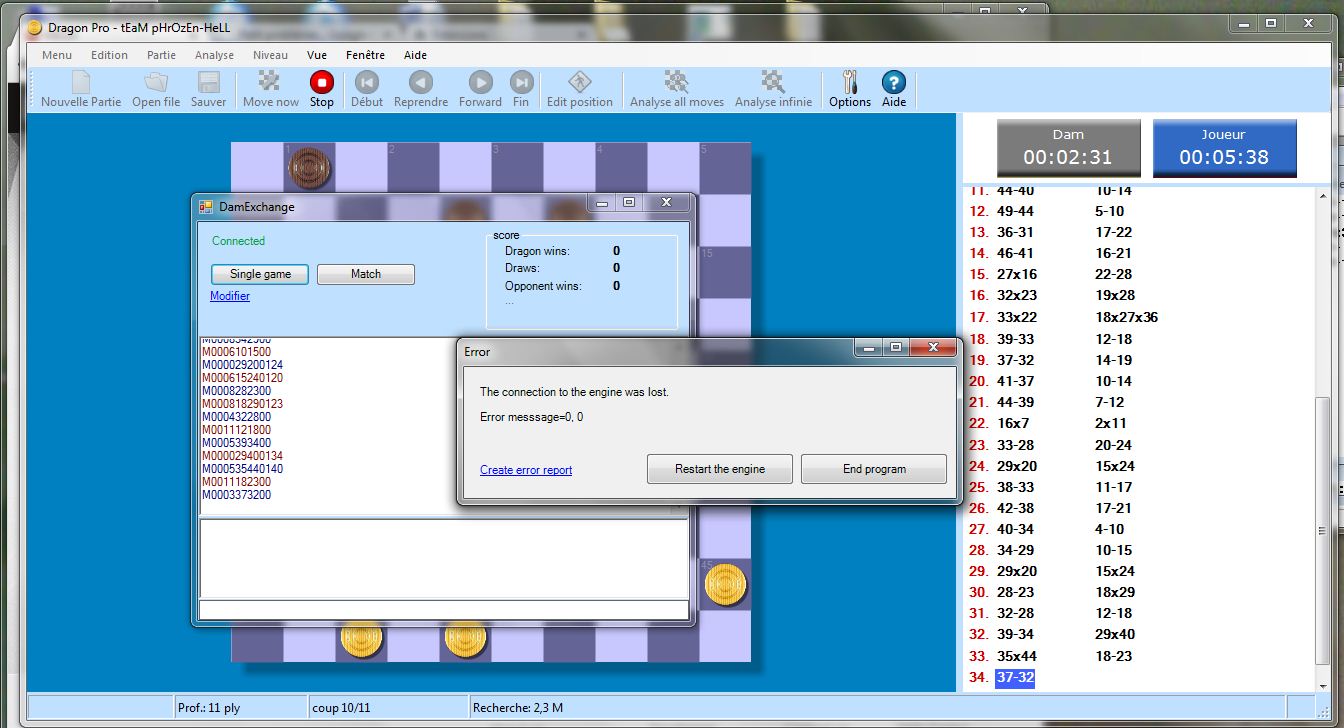Click the Aide help icon

tap(894, 83)
